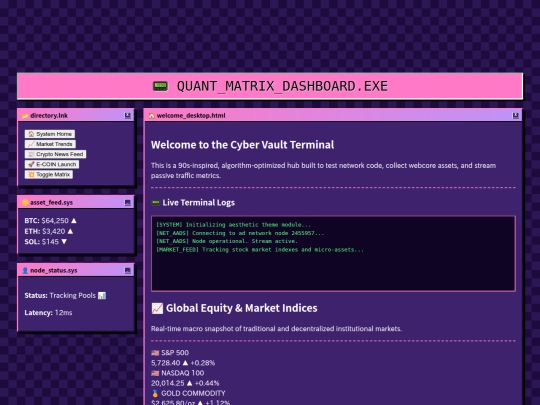Click the asset_feed.sys window control icon
This screenshot has height=405, width=540.
click(127, 202)
